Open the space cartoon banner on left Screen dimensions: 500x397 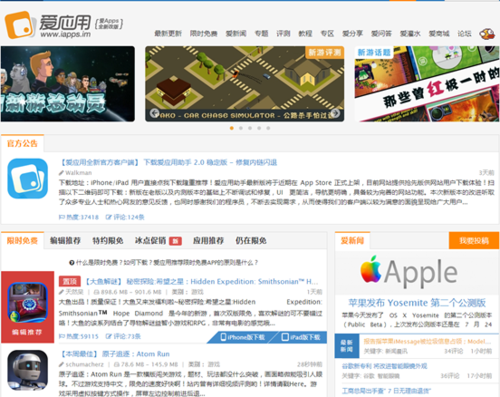[x=68, y=84]
